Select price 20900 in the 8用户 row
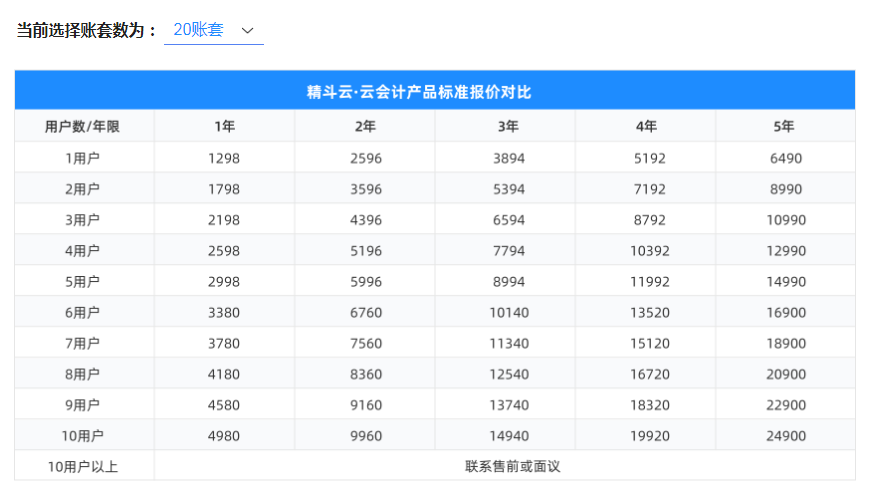This screenshot has height=503, width=869. (x=786, y=374)
